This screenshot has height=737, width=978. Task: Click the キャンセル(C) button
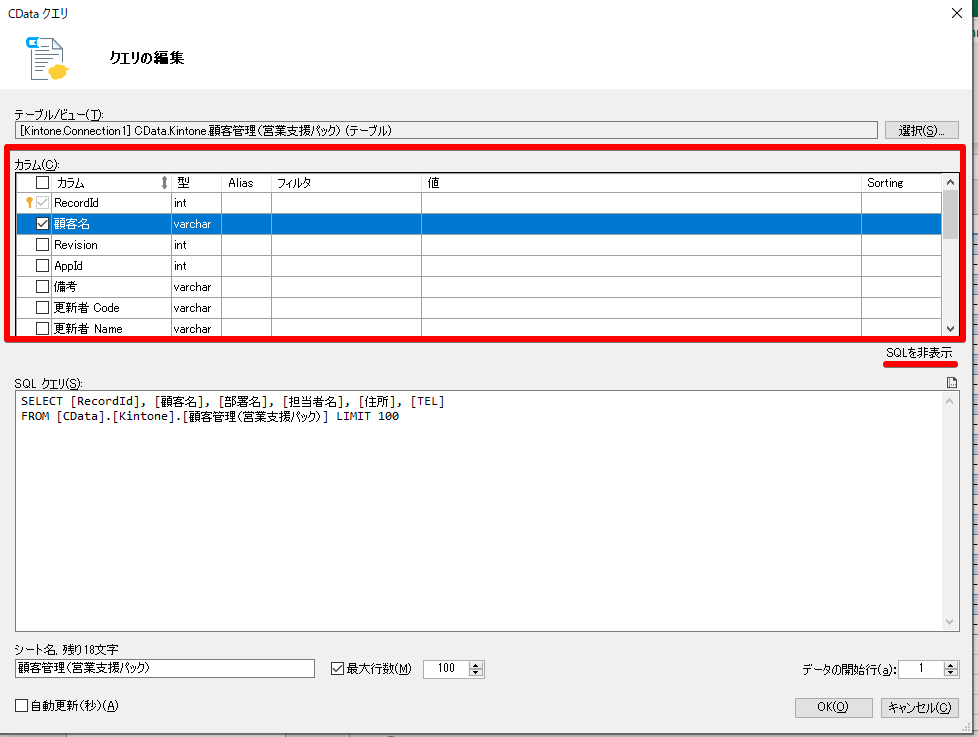pyautogui.click(x=919, y=707)
